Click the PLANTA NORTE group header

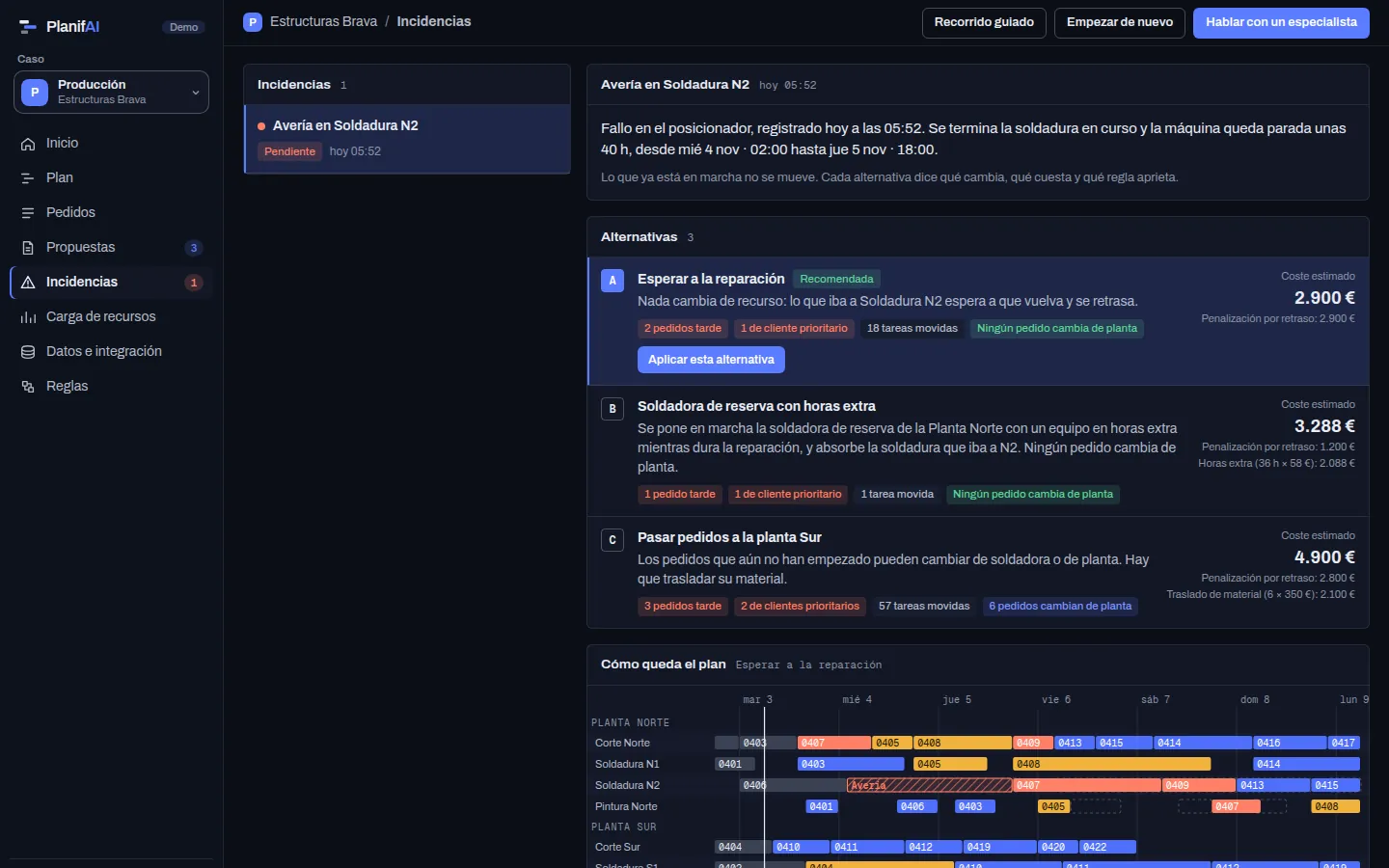pyautogui.click(x=630, y=722)
